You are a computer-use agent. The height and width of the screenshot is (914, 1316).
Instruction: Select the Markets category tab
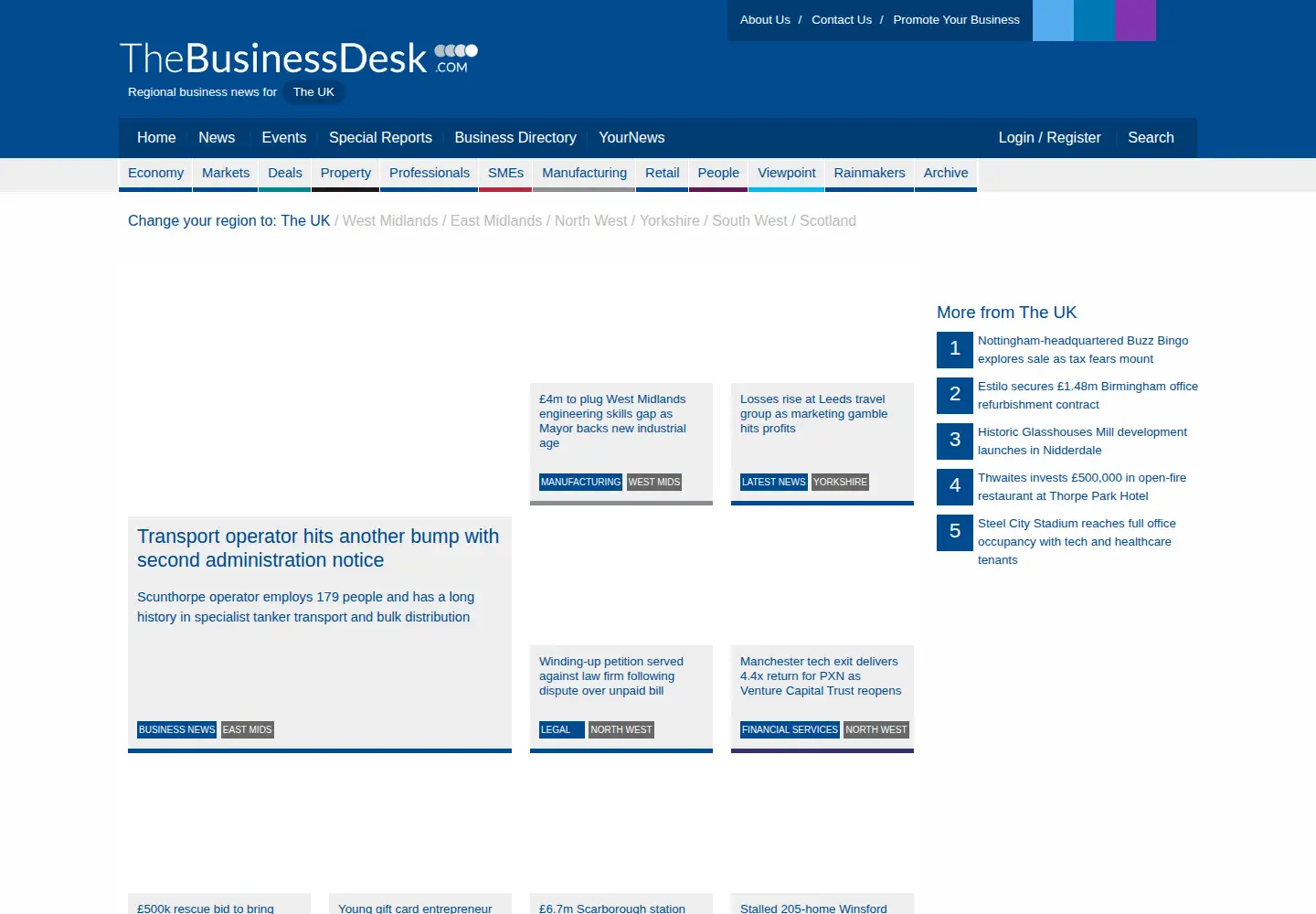(226, 173)
